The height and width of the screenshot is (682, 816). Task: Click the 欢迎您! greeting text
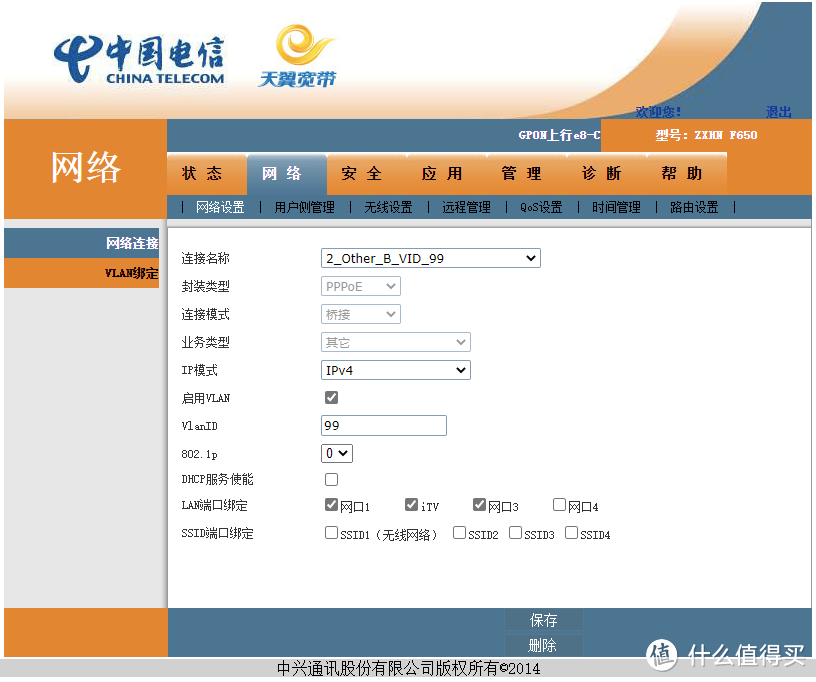click(x=658, y=112)
